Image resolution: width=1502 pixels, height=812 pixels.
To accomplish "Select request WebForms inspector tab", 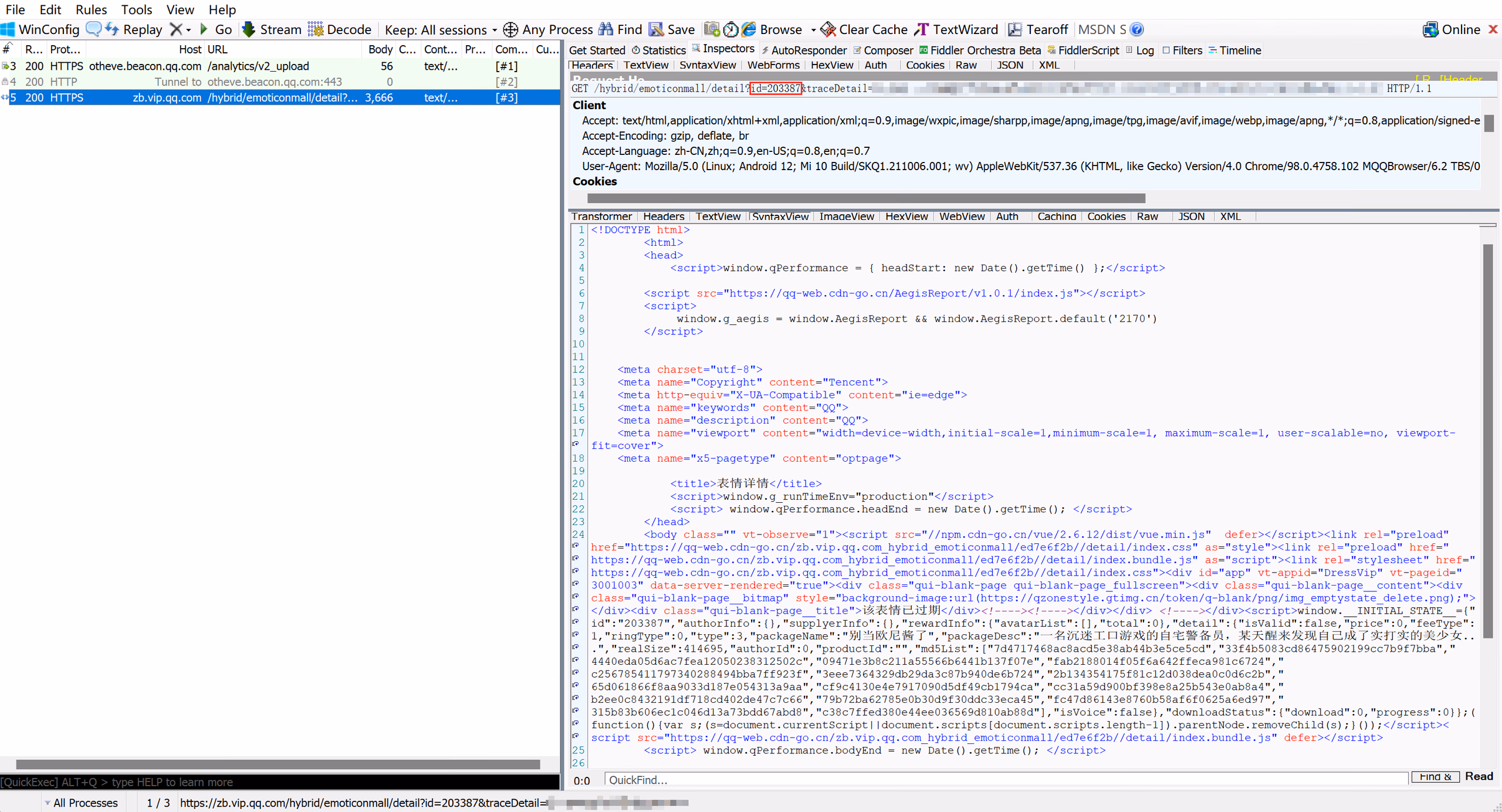I will pyautogui.click(x=773, y=65).
